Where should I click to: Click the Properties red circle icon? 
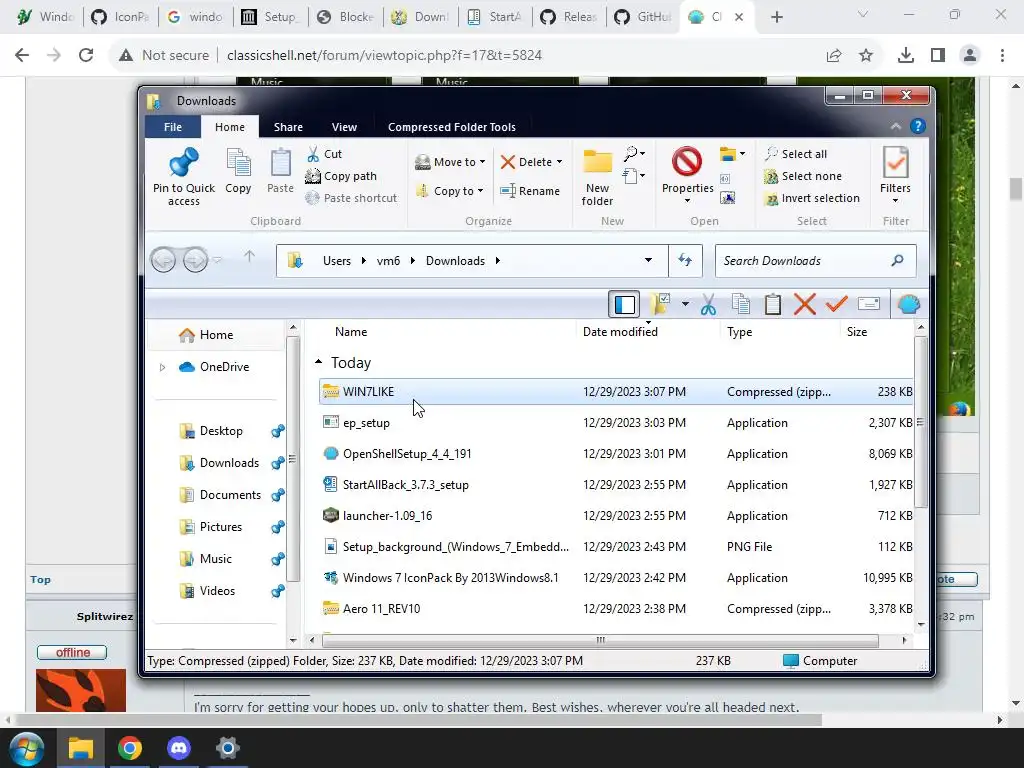coord(687,161)
